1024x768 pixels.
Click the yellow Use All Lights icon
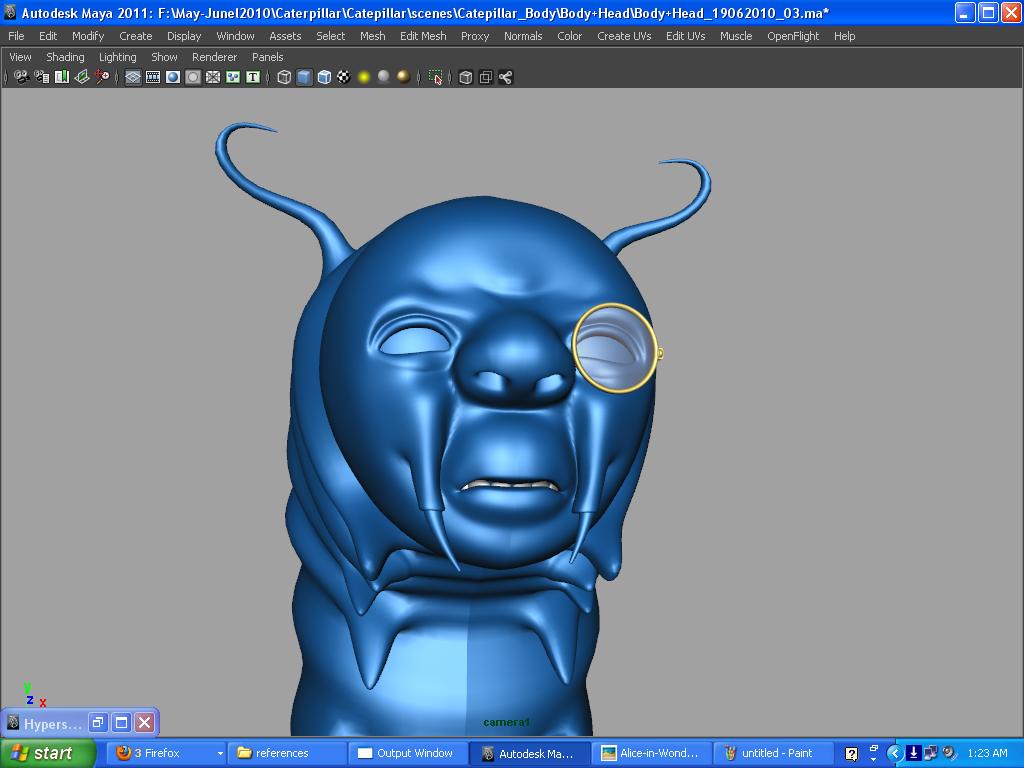pos(364,77)
